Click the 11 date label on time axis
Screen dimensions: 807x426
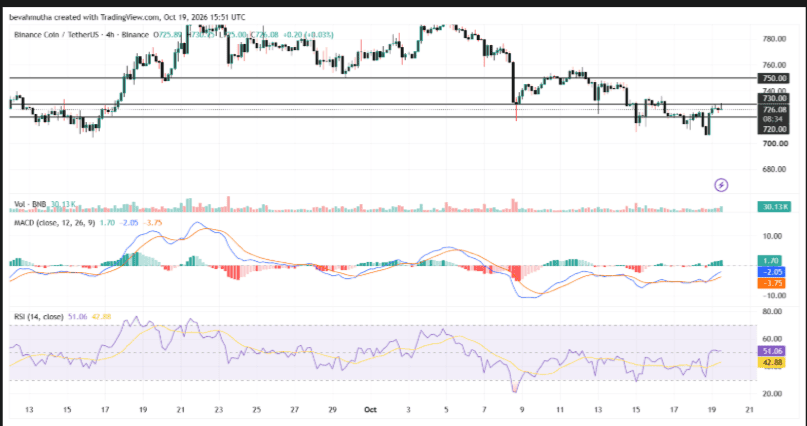click(x=560, y=410)
